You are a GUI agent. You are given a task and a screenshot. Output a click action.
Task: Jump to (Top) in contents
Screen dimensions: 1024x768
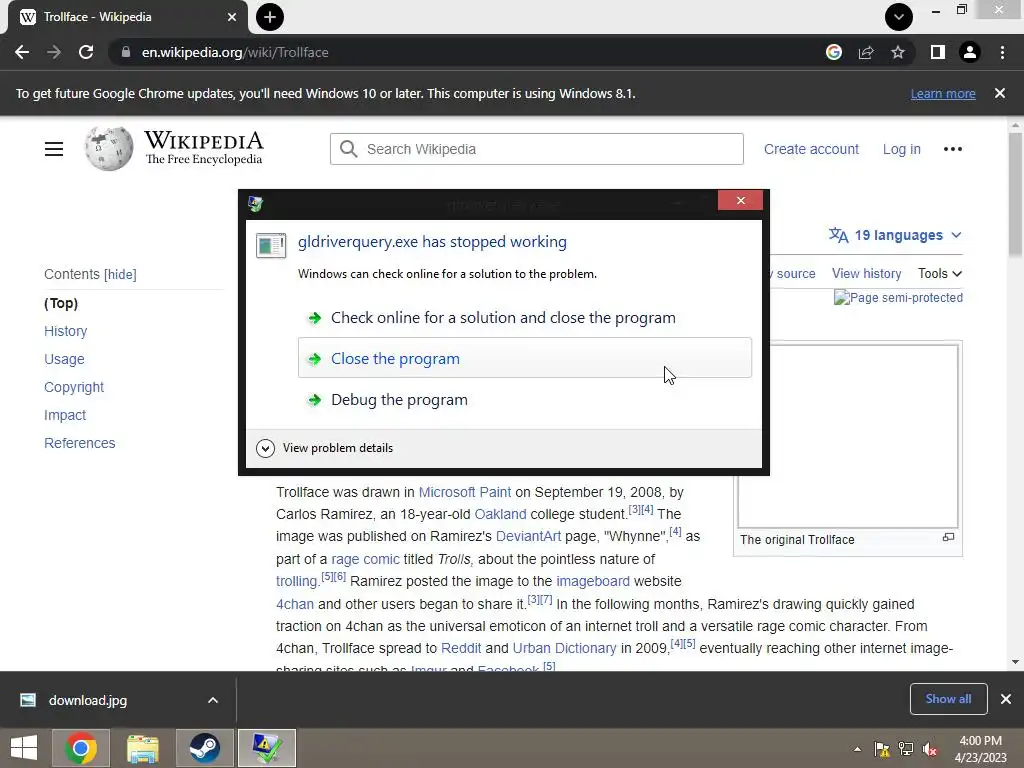(61, 303)
